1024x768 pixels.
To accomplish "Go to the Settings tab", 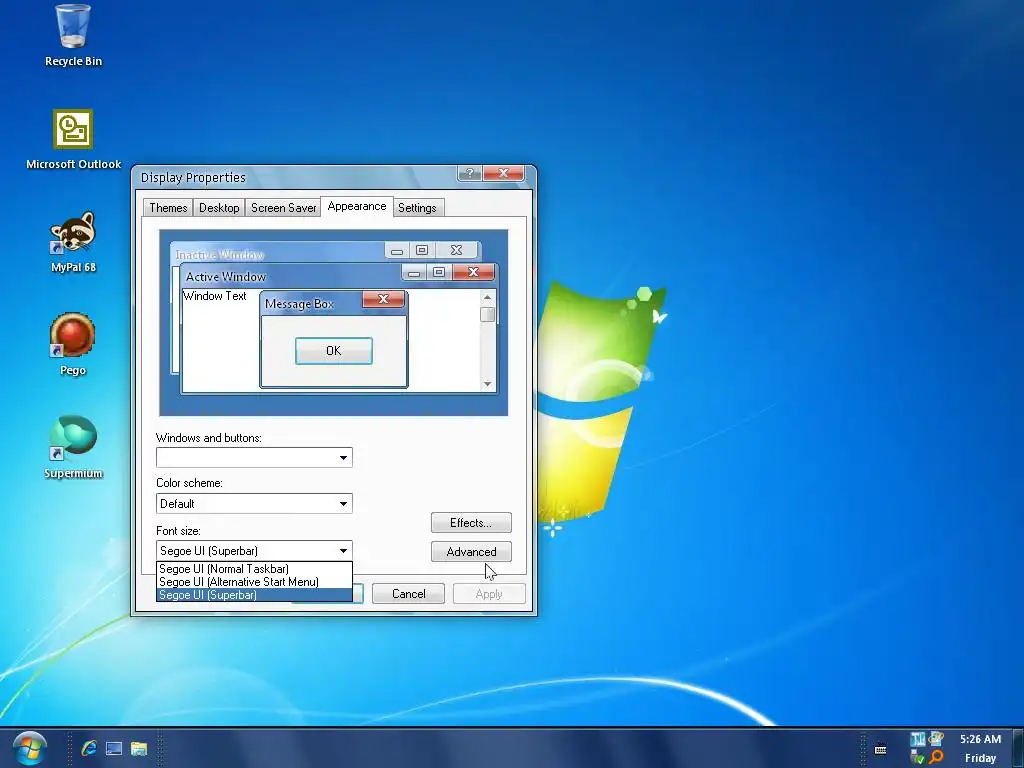I will [417, 208].
